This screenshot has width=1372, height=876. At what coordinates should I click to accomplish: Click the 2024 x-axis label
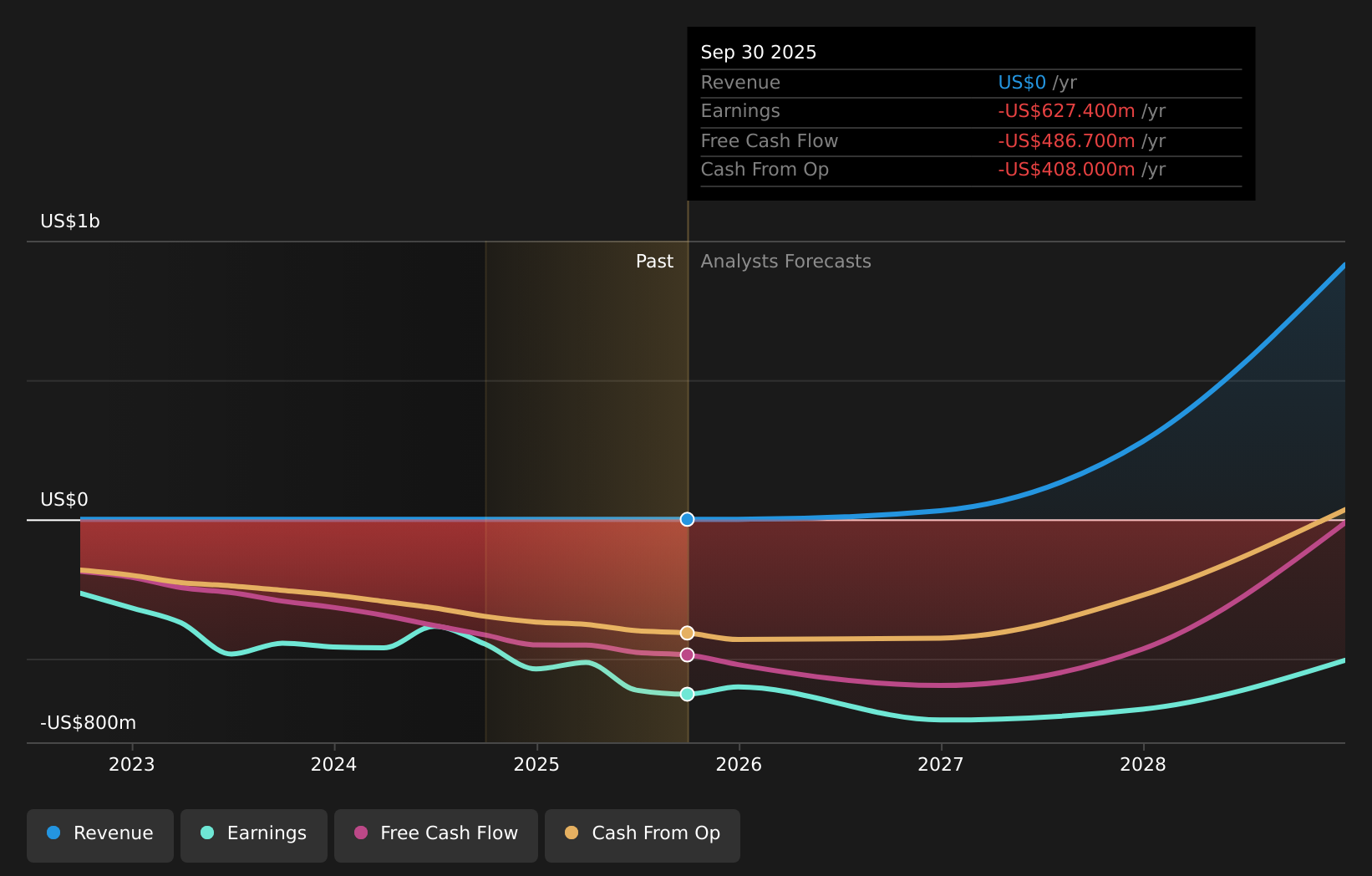pos(334,764)
